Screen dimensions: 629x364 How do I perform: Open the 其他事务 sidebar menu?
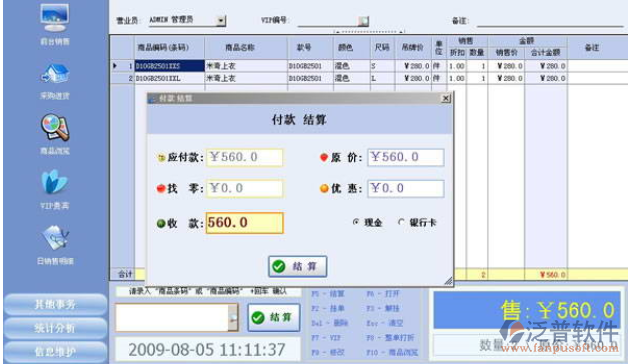[x=55, y=304]
